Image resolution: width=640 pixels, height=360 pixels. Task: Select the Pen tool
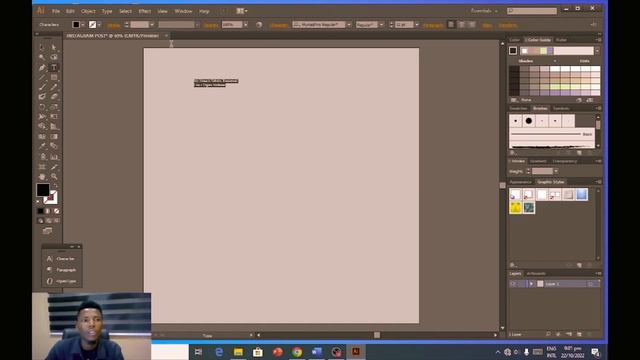tap(42, 67)
